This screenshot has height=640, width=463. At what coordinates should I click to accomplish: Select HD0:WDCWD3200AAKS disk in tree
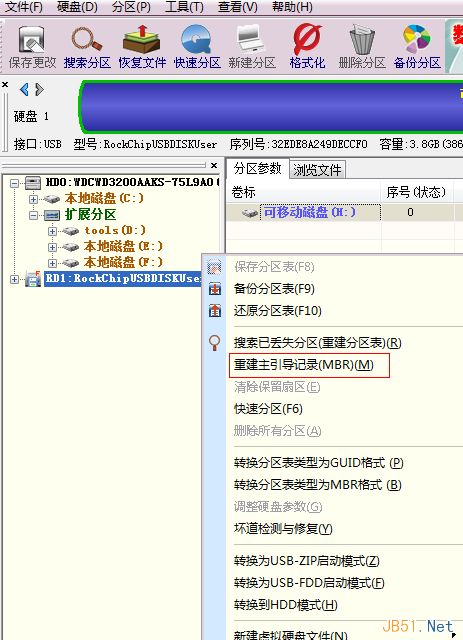click(132, 182)
